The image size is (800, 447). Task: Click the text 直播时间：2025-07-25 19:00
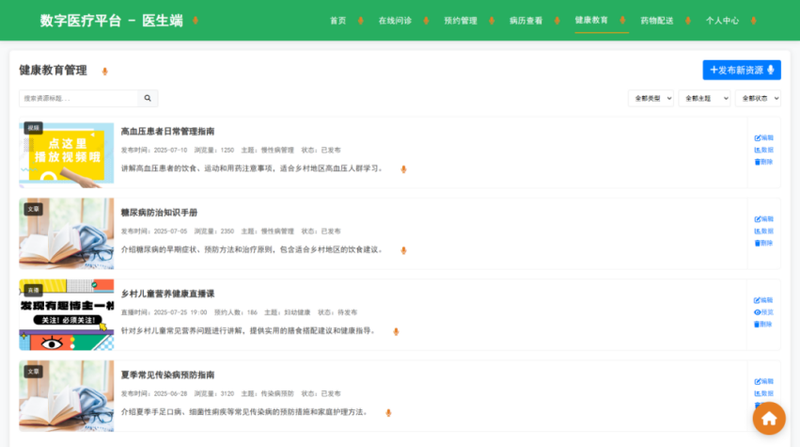(164, 312)
